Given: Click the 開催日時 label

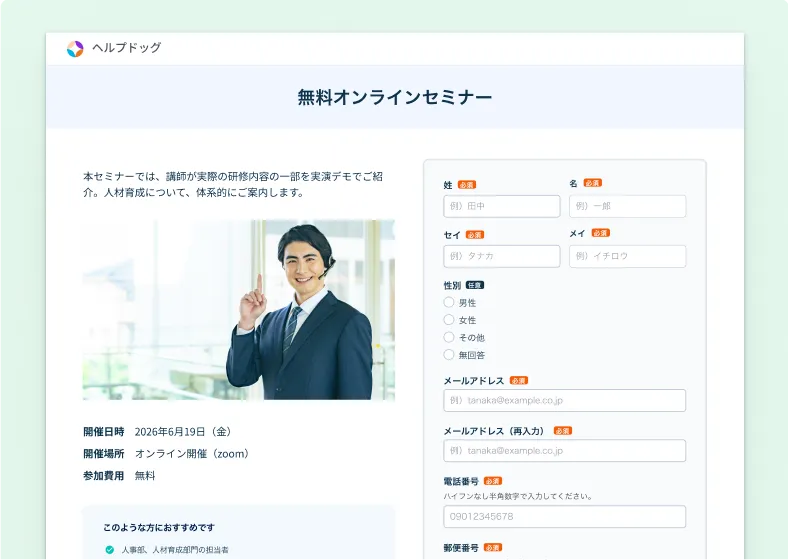Looking at the screenshot, I should (x=104, y=432).
